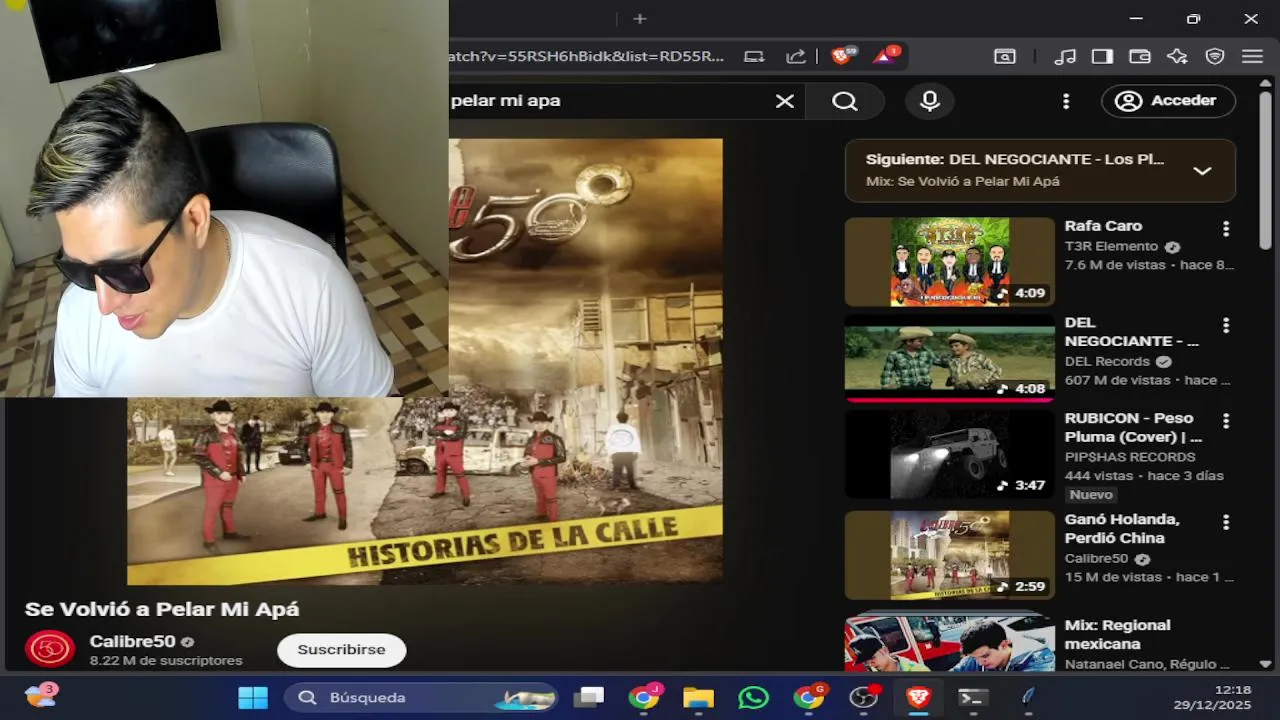Open File Explorer from the taskbar

pyautogui.click(x=699, y=697)
